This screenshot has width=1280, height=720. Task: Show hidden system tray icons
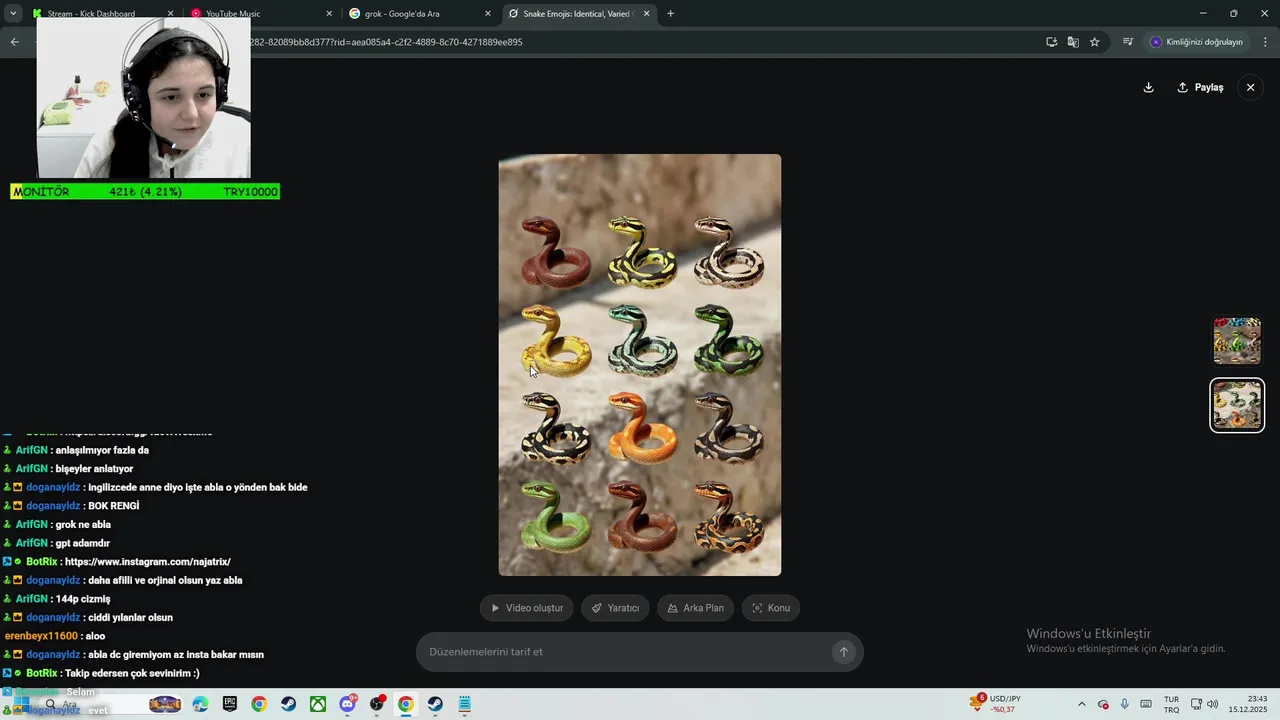1081,704
